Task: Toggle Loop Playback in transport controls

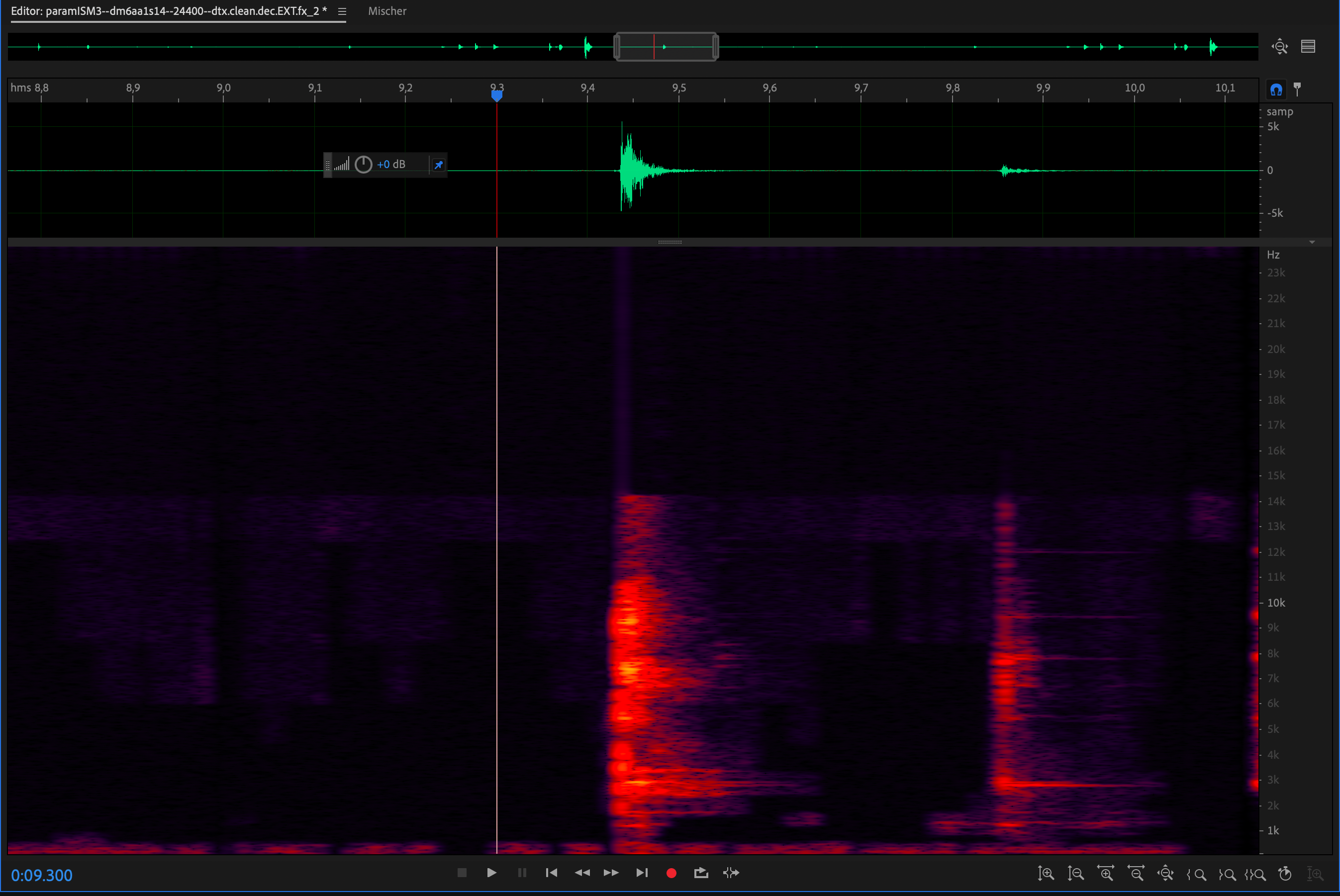Action: [x=701, y=873]
